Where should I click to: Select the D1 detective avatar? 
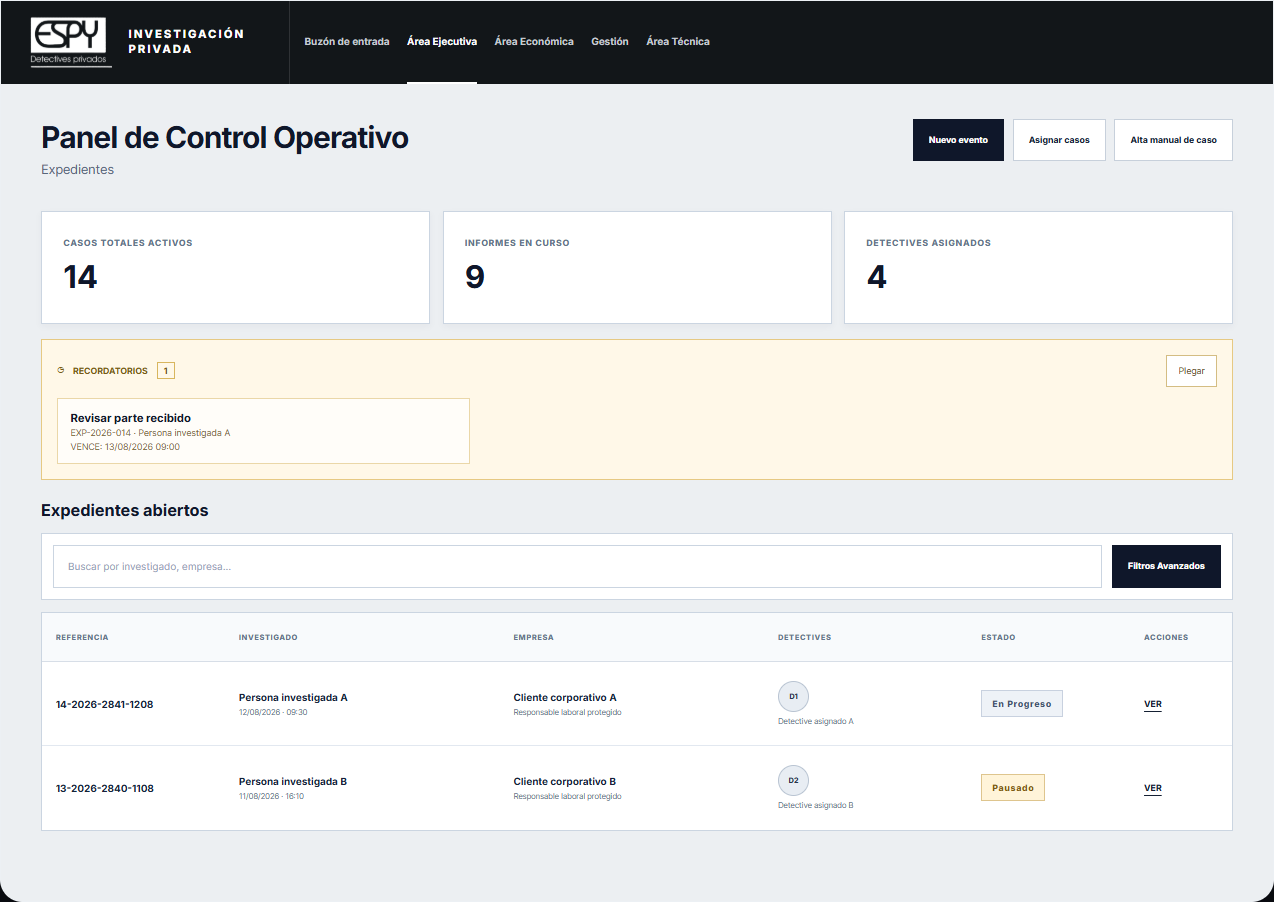point(793,696)
